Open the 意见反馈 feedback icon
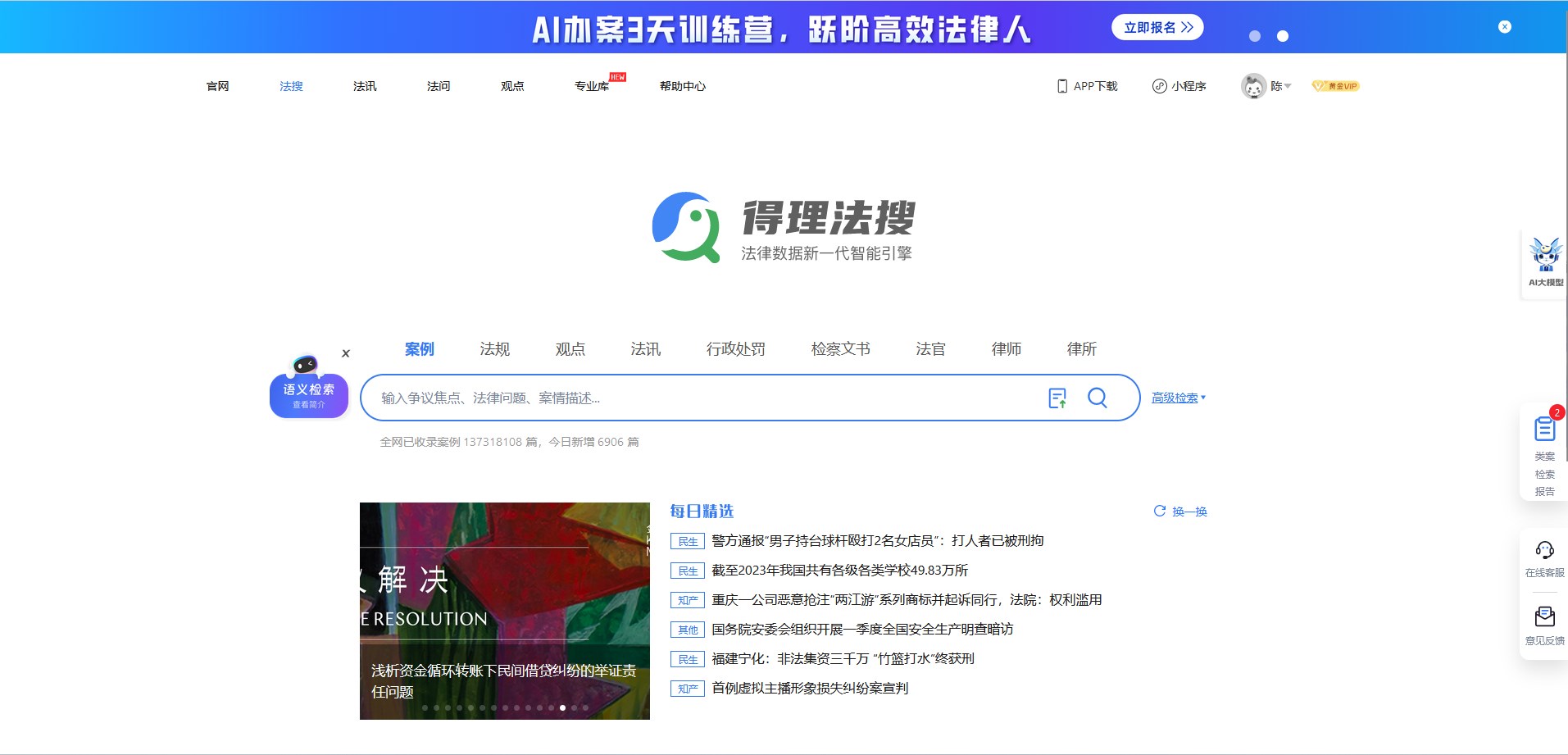1568x755 pixels. coord(1544,615)
